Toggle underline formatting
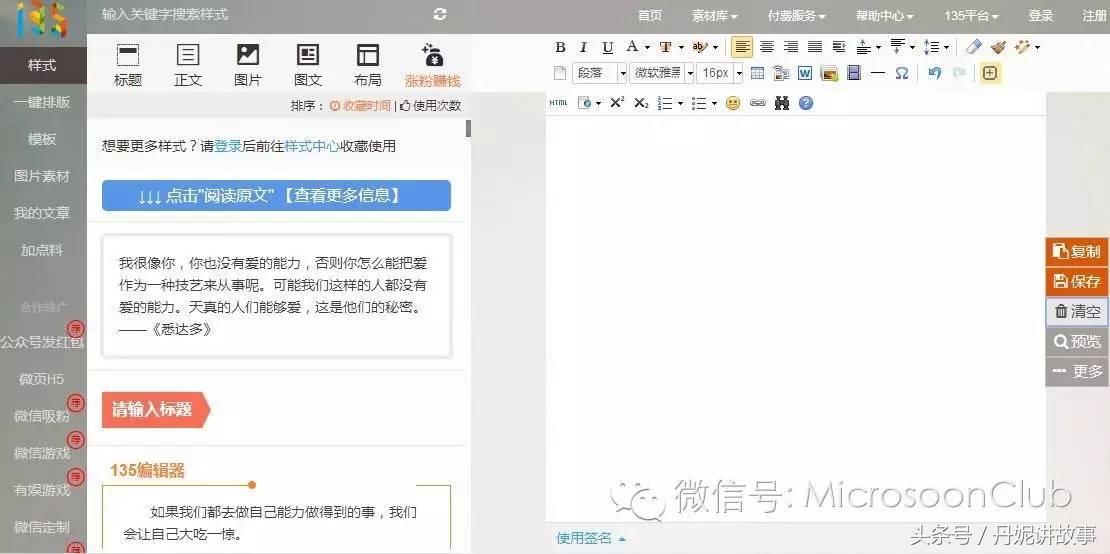1110x554 pixels. [607, 47]
